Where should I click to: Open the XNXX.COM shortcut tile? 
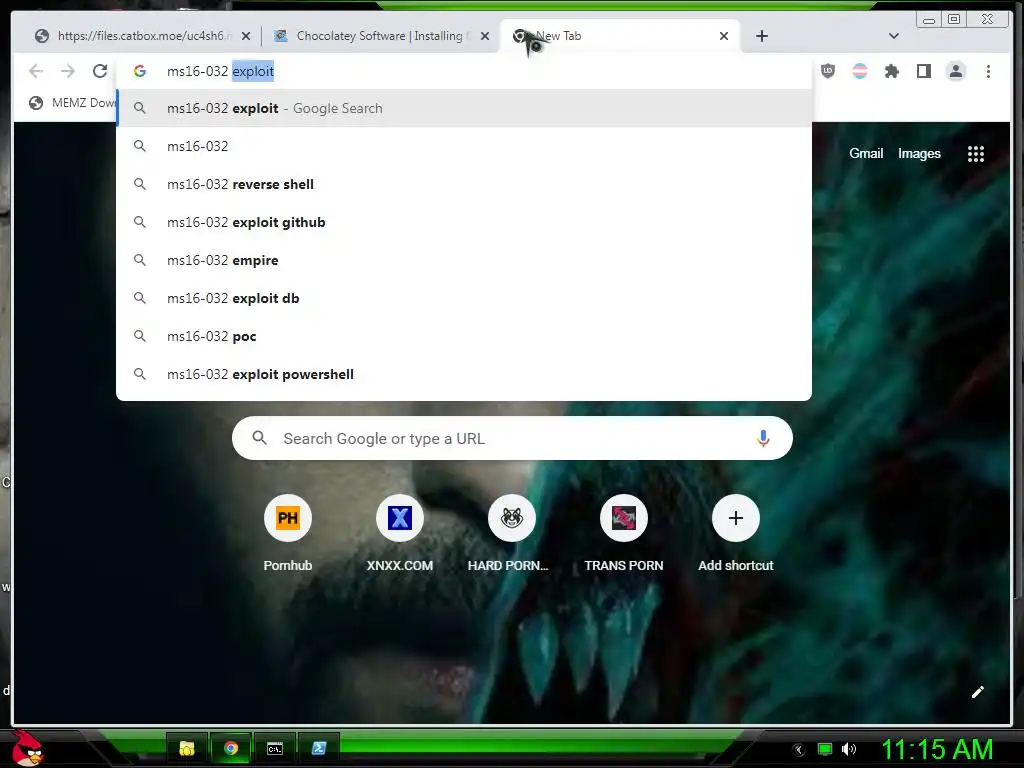click(400, 533)
